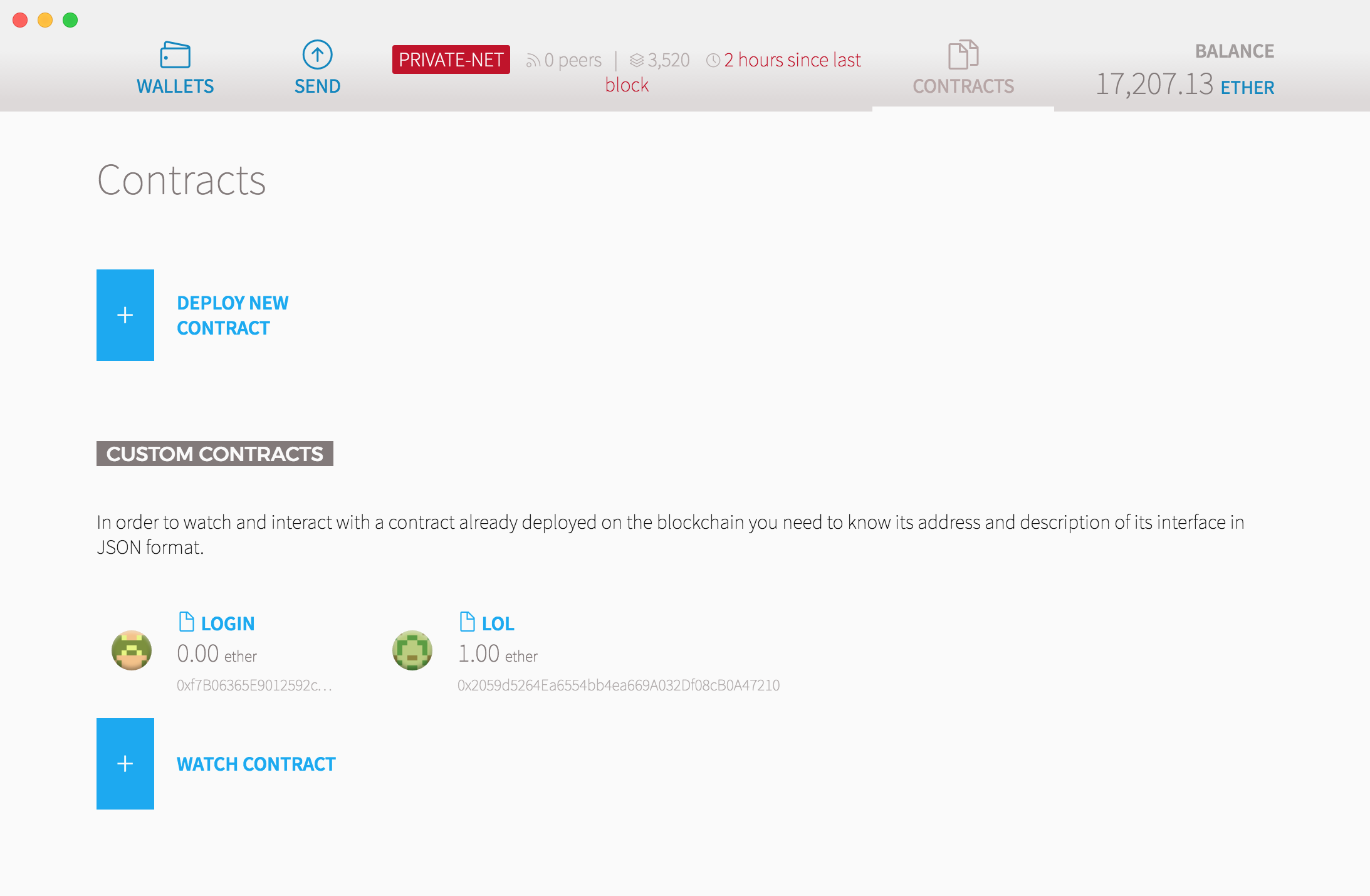Click the Watch Contract button
The width and height of the screenshot is (1370, 896).
point(125,764)
